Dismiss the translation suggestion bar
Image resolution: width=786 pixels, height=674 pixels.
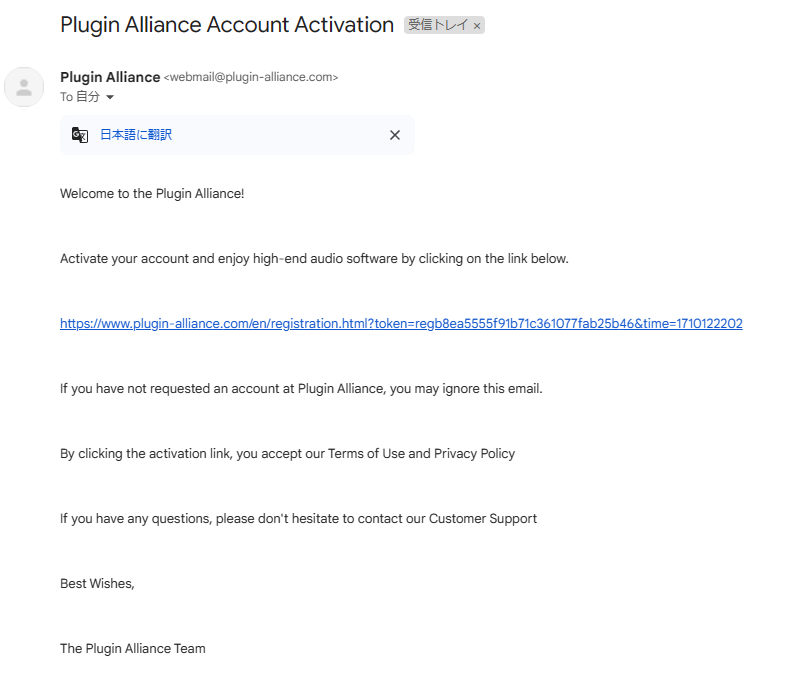(x=395, y=135)
